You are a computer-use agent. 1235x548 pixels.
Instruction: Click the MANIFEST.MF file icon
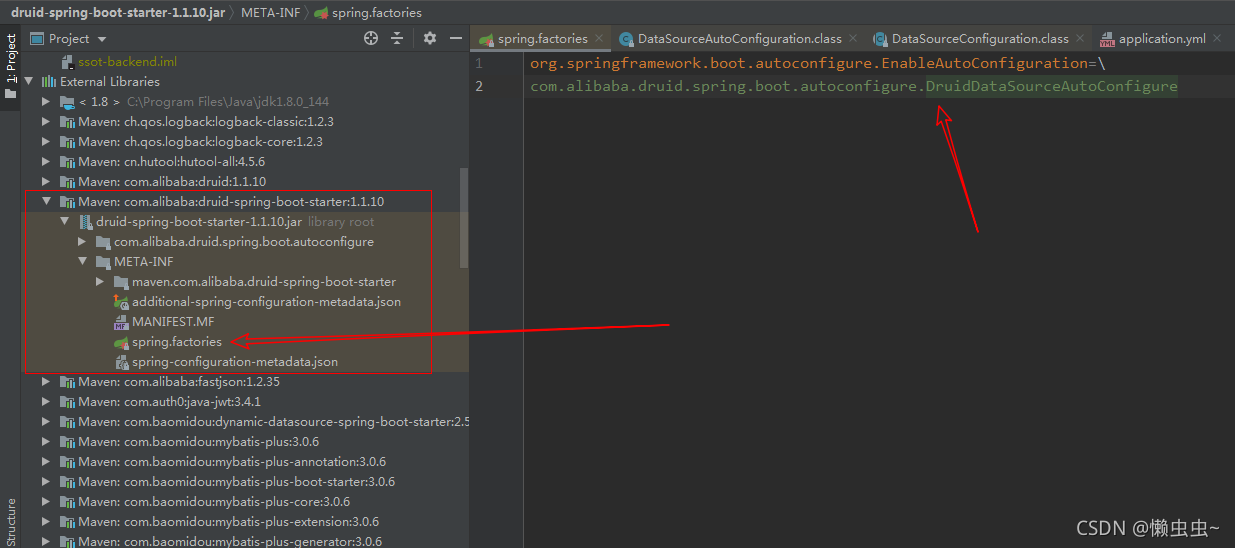121,322
